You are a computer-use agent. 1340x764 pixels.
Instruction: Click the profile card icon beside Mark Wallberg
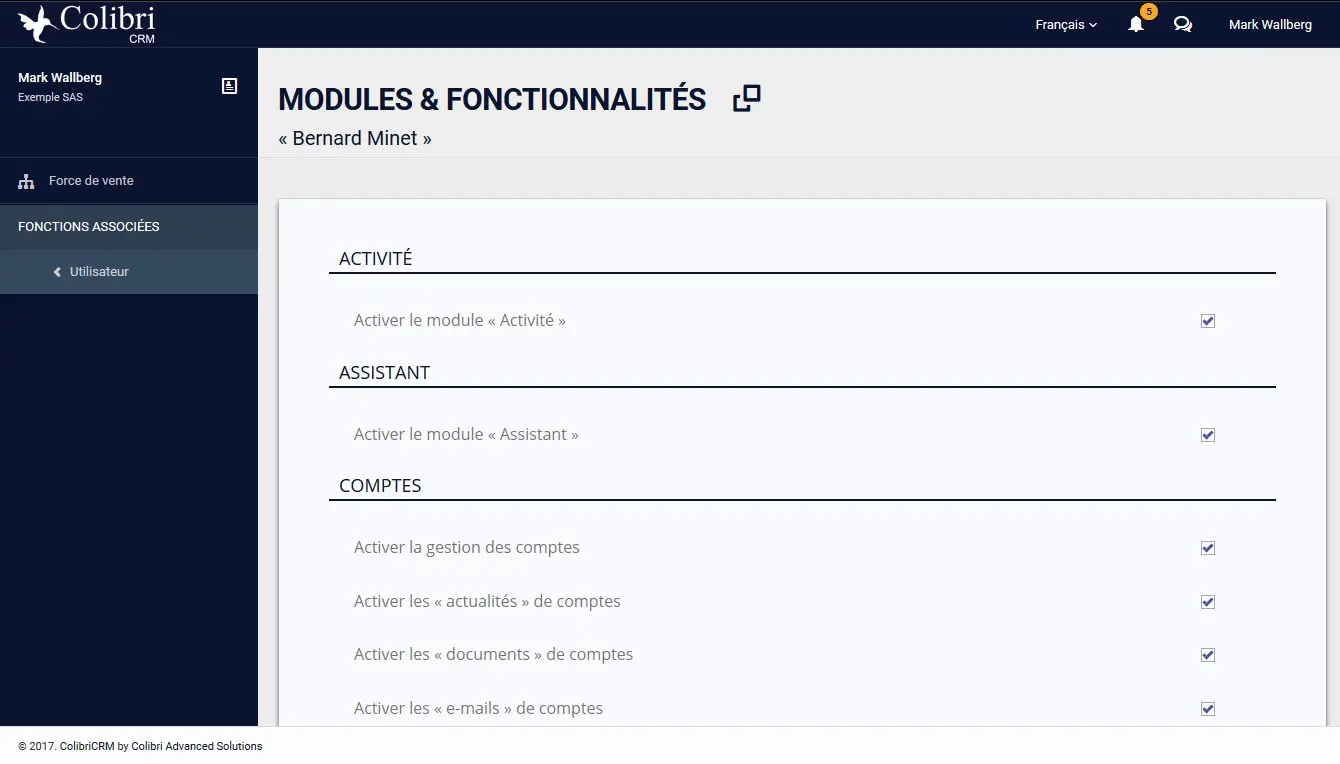pyautogui.click(x=230, y=86)
